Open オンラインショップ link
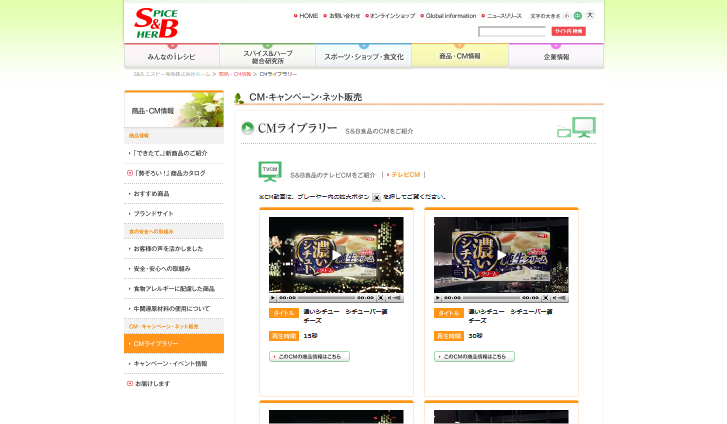 click(x=390, y=16)
